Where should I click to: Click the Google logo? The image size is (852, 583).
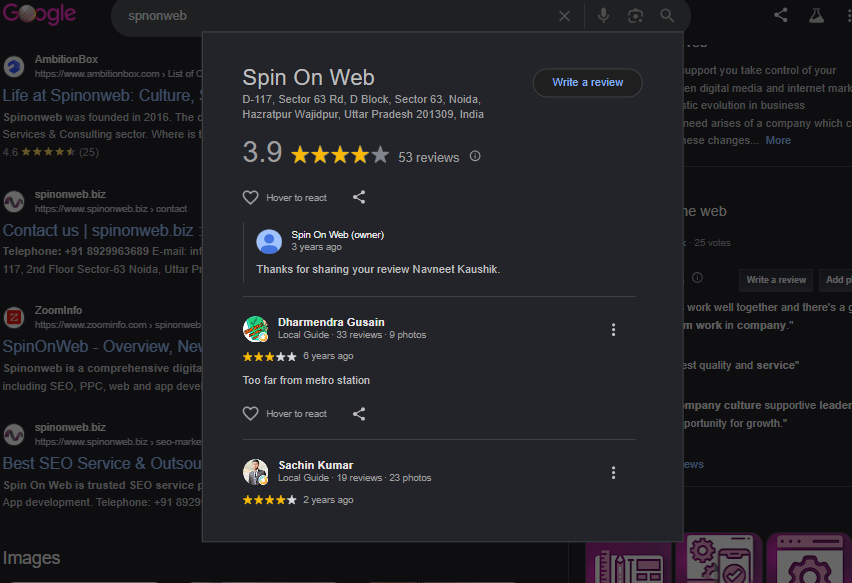[x=39, y=14]
